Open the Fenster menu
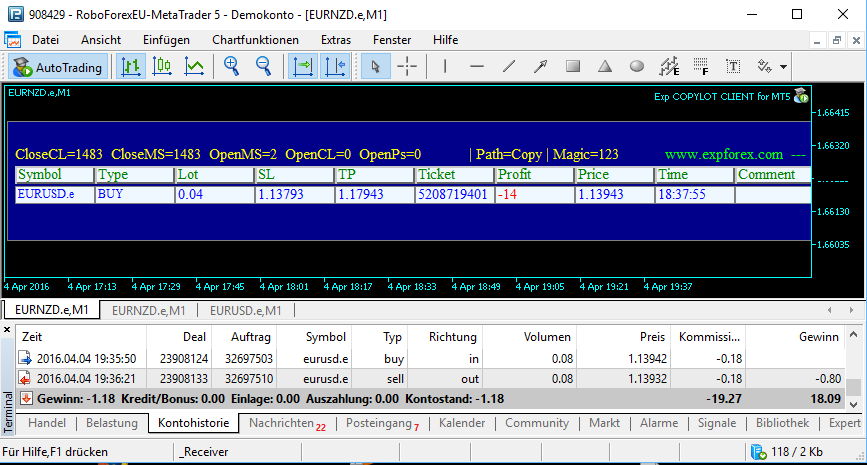This screenshot has height=465, width=867. coord(392,40)
